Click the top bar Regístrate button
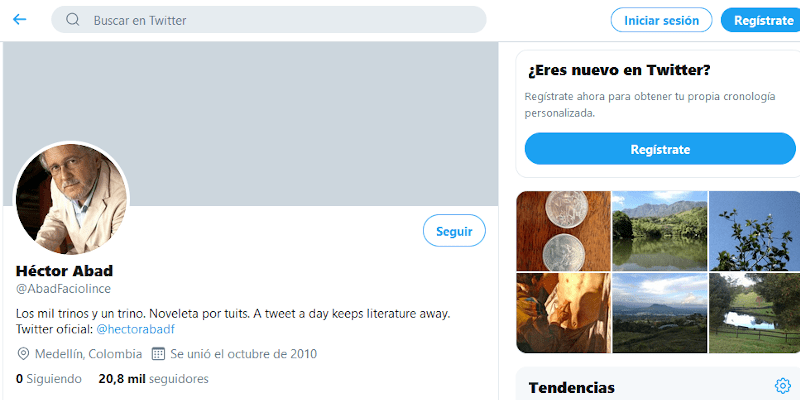This screenshot has width=800, height=400. (x=762, y=20)
